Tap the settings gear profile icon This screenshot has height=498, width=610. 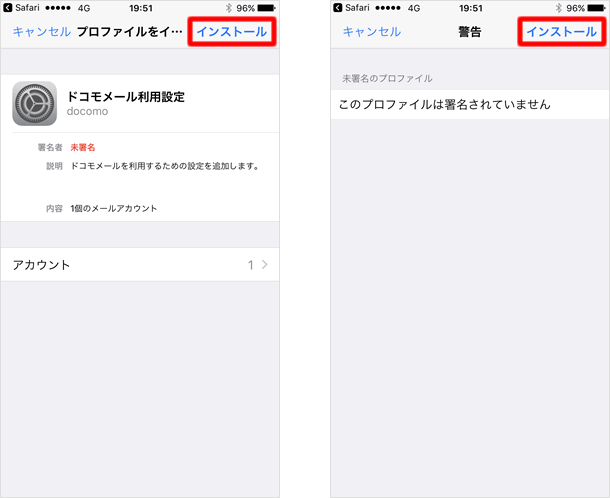[x=35, y=103]
